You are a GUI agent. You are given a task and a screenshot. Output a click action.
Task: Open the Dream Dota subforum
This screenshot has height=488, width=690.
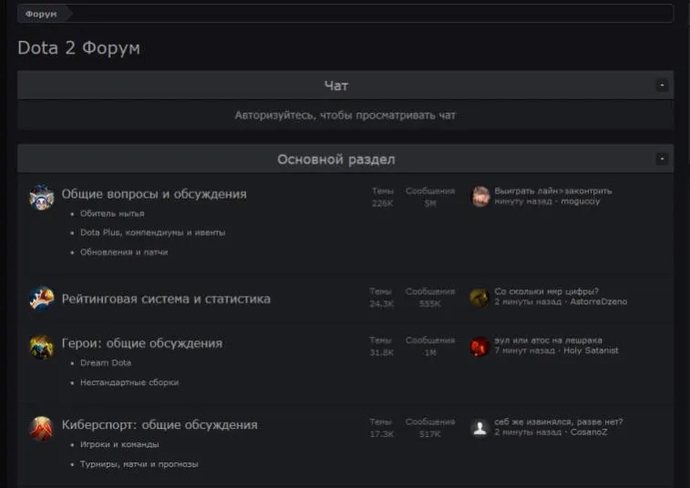coord(106,363)
